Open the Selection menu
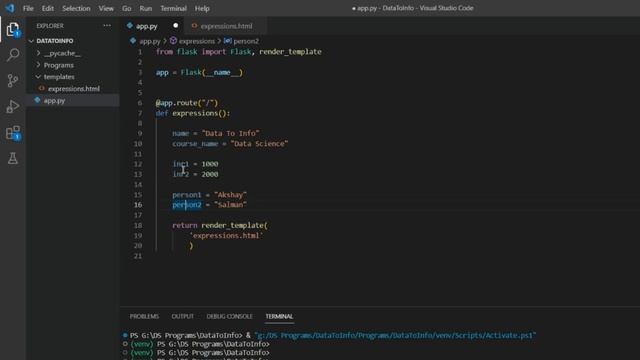The image size is (640, 360). point(76,8)
